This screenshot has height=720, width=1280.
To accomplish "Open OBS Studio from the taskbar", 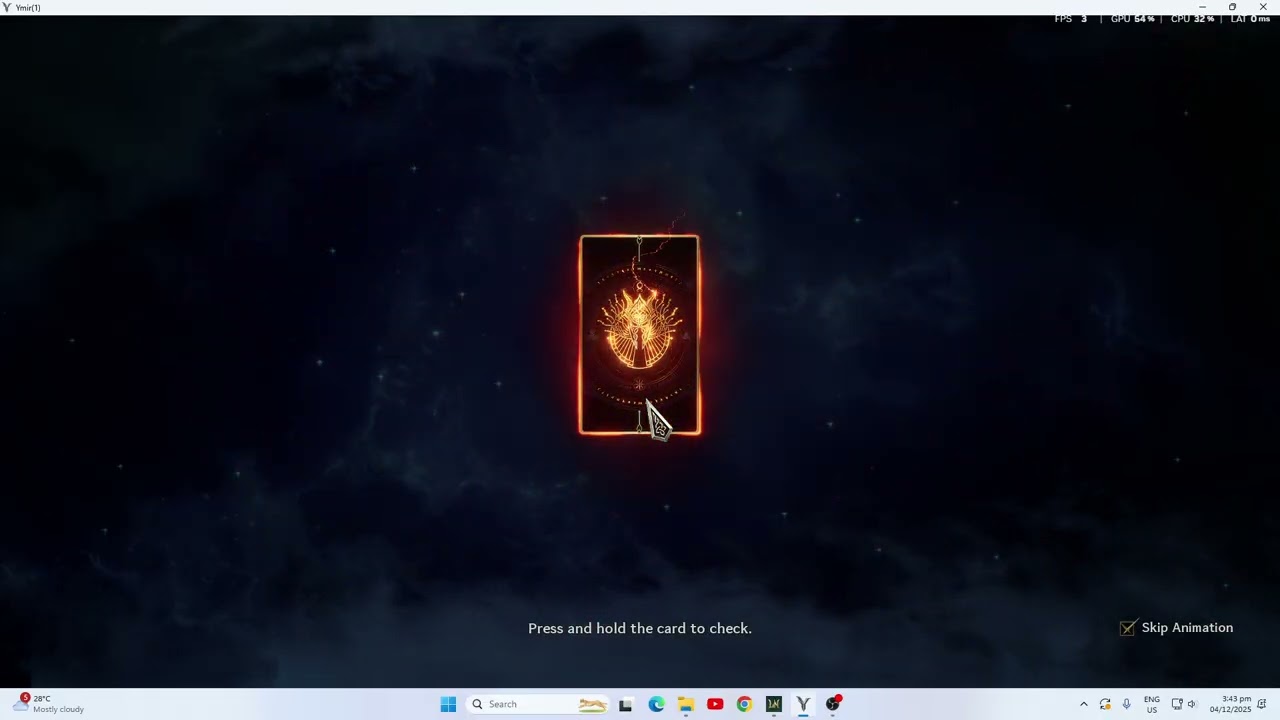I will point(833,704).
